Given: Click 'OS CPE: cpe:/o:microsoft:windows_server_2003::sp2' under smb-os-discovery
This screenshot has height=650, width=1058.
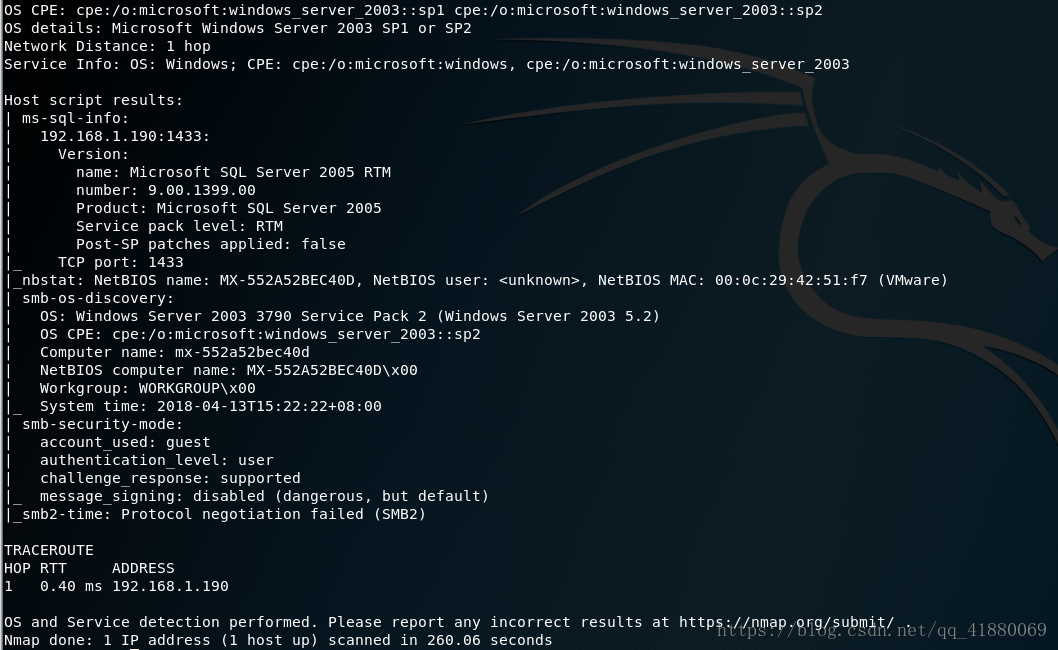Looking at the screenshot, I should 260,334.
